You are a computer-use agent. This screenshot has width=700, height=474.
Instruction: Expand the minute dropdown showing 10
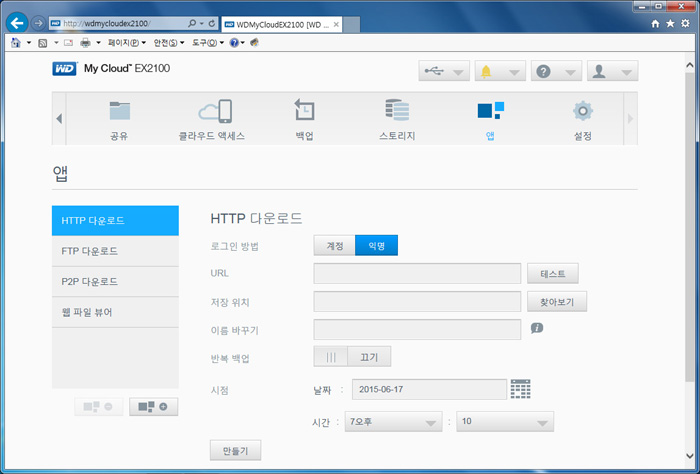click(505, 421)
